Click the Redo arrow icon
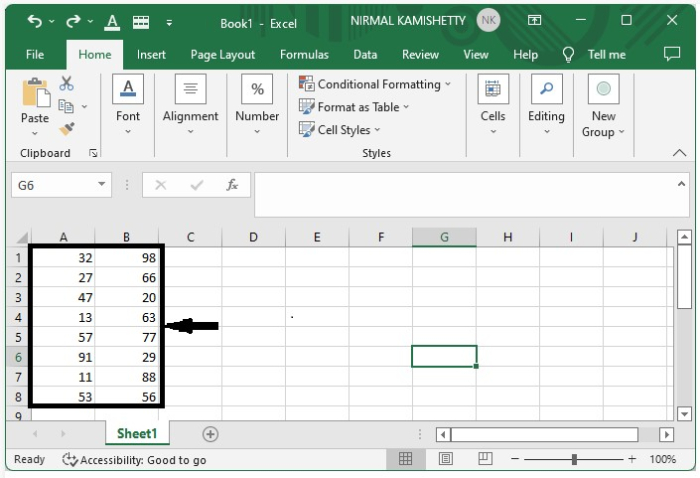Viewport: 700px width, 478px height. click(x=73, y=21)
